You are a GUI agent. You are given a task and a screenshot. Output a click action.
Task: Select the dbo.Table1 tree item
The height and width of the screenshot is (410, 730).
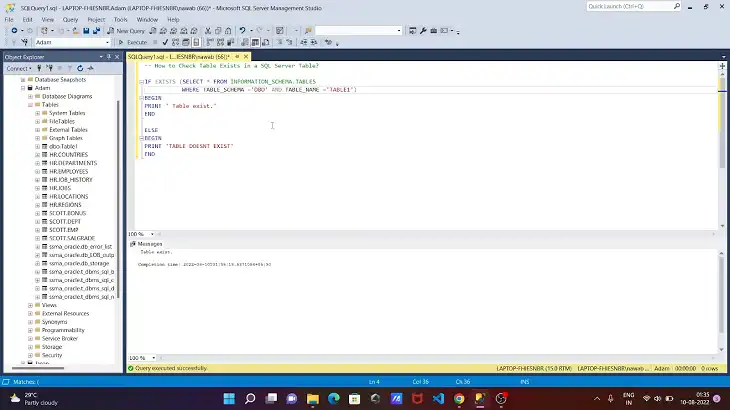[x=63, y=147]
